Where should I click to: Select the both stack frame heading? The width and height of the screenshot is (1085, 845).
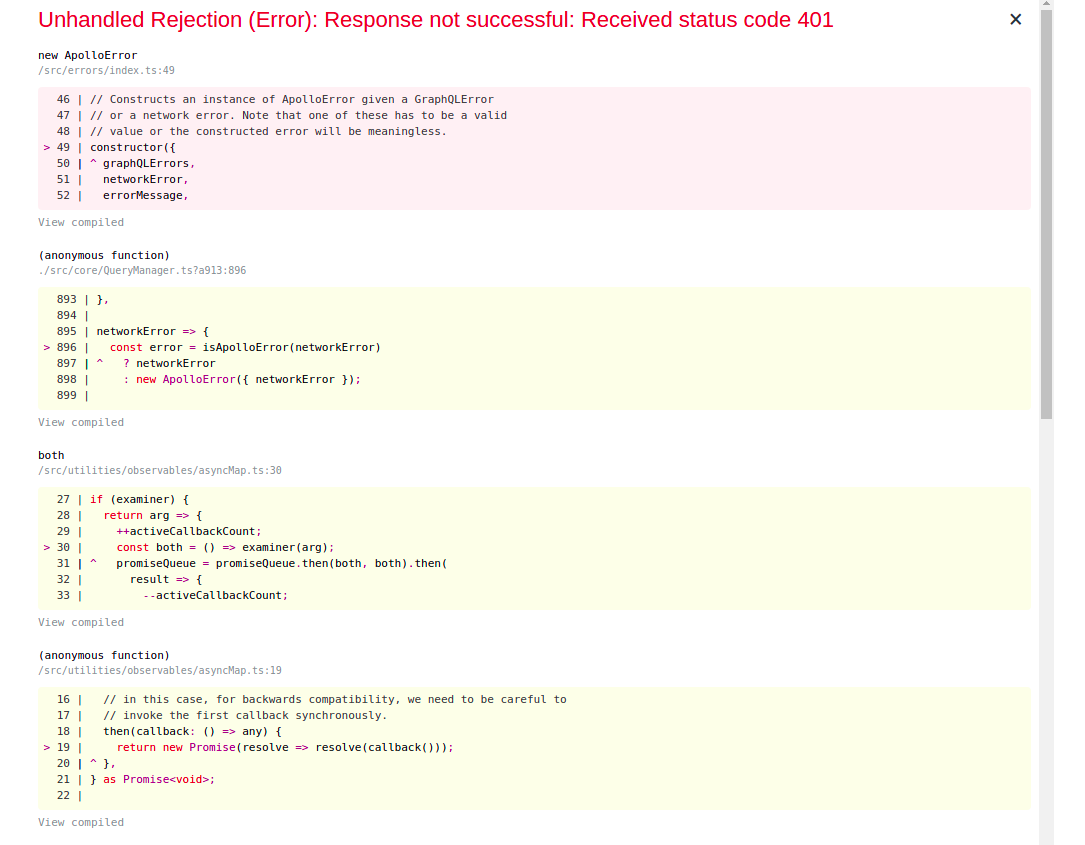51,455
